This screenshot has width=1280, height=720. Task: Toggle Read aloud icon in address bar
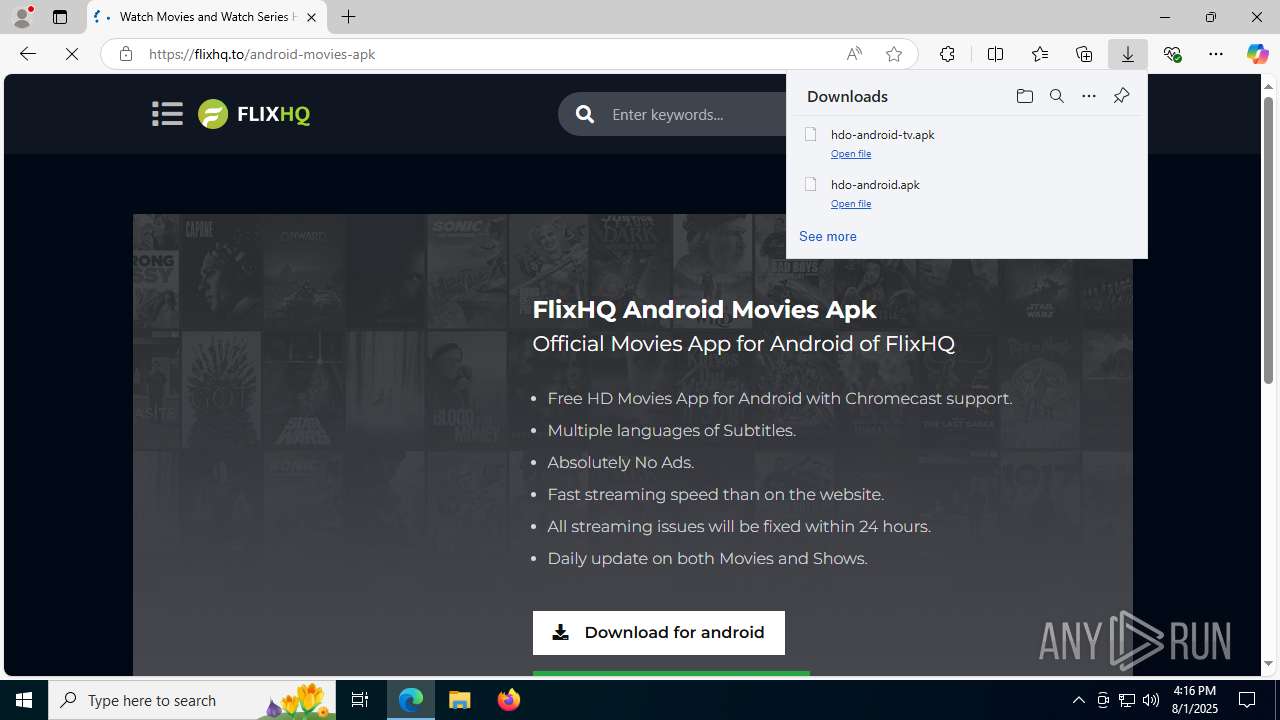pyautogui.click(x=853, y=54)
